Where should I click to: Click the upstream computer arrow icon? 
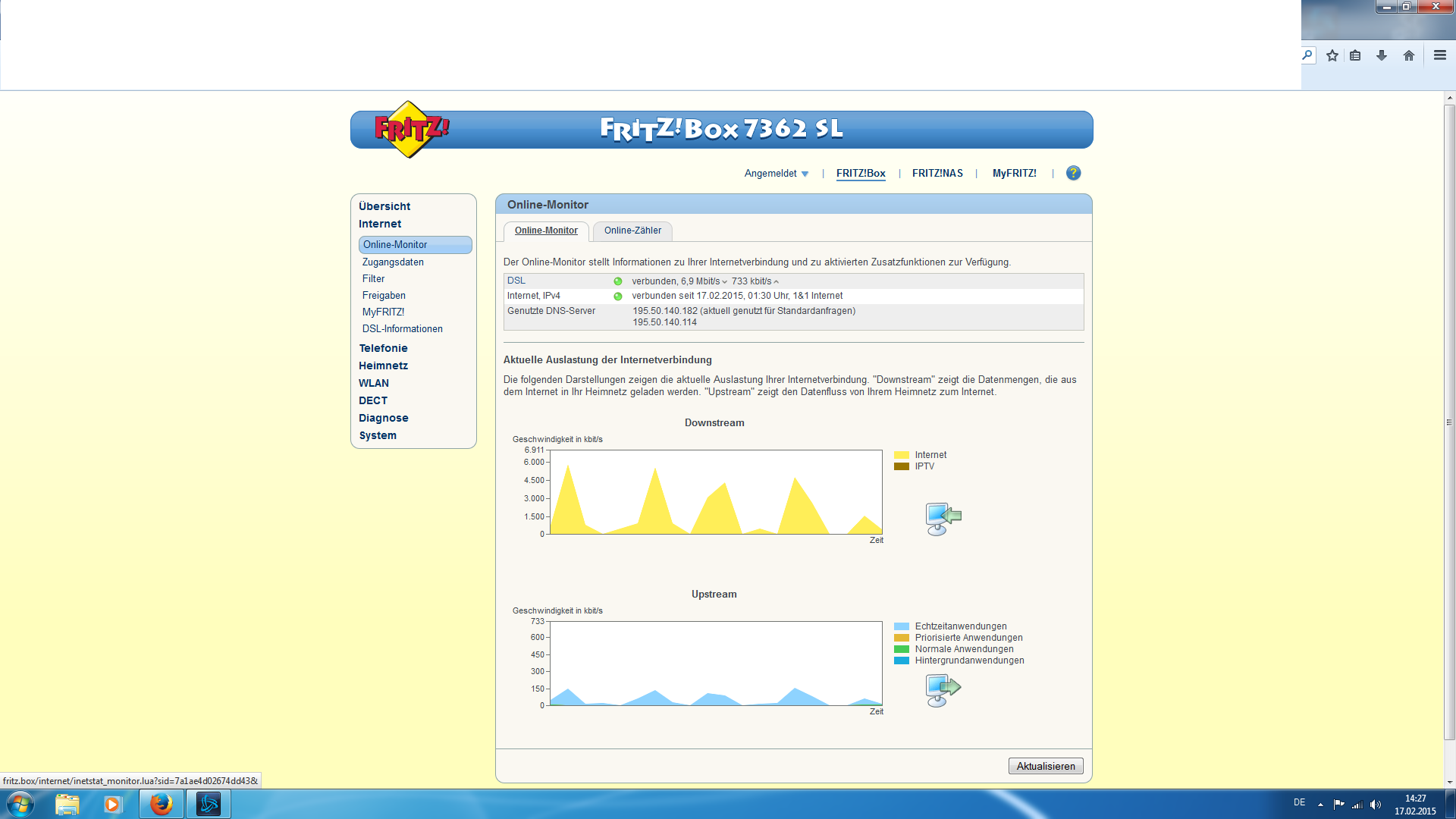tap(943, 690)
